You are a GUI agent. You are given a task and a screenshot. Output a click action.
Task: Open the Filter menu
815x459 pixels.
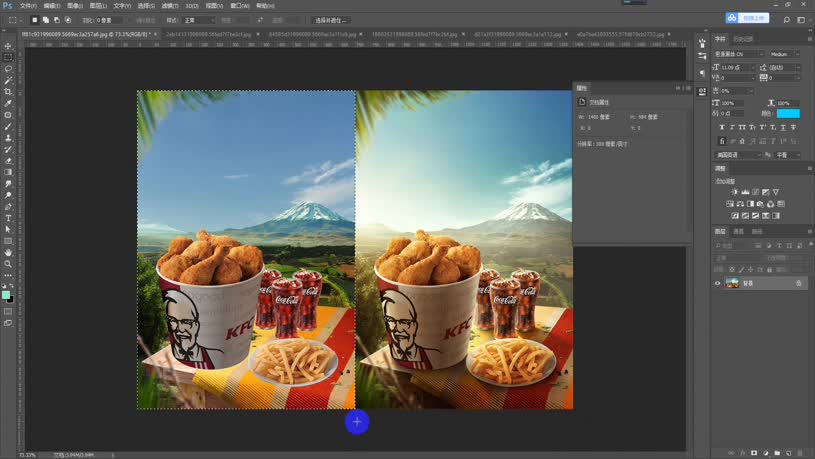169,6
